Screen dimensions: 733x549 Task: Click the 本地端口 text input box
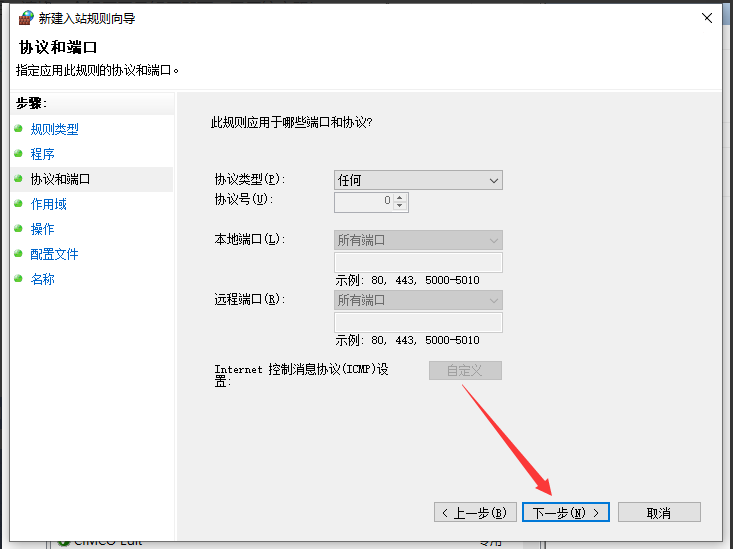coord(418,262)
